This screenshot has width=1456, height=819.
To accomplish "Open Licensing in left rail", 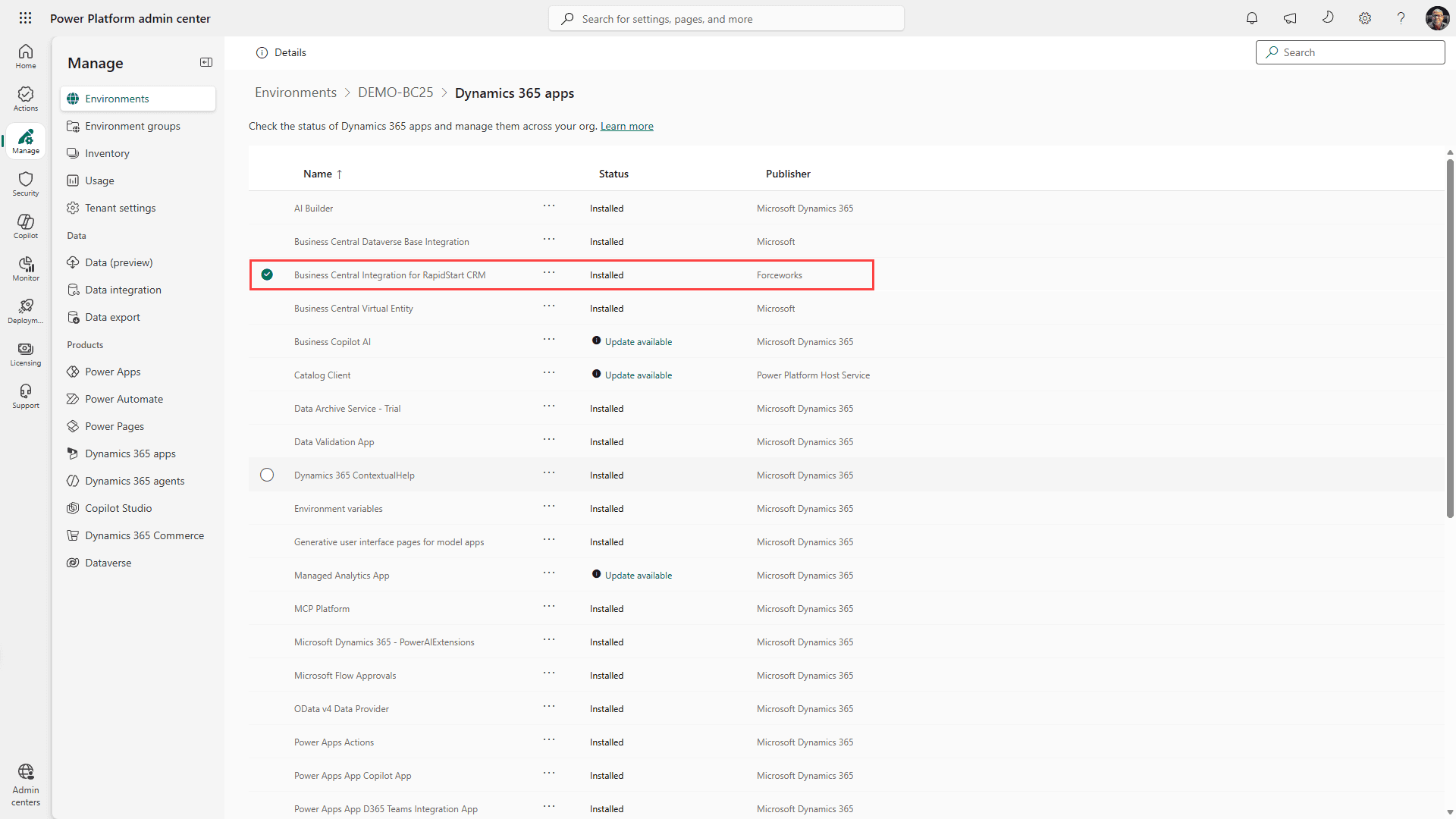I will 26,353.
